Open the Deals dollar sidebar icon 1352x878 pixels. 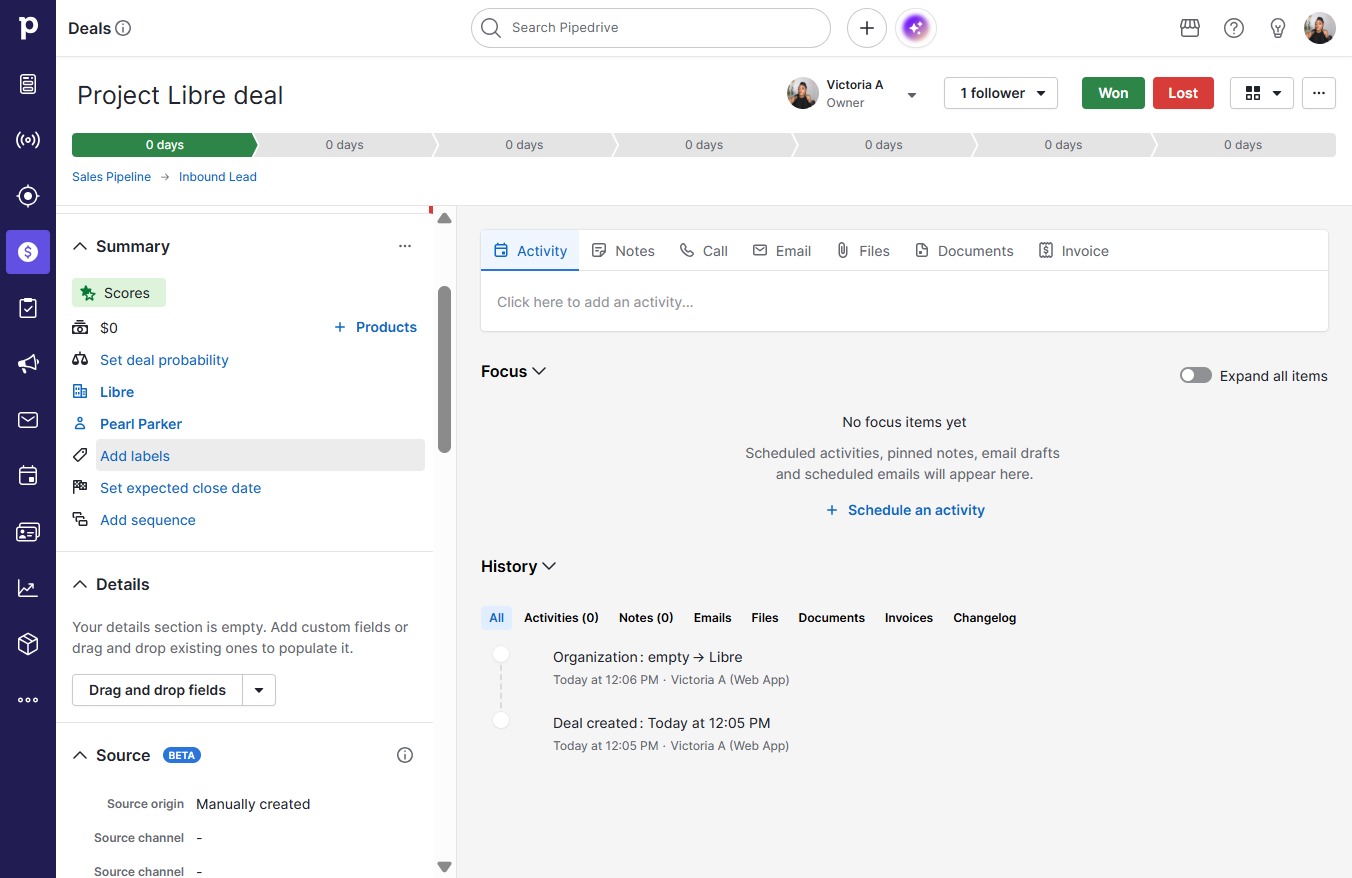click(x=28, y=252)
